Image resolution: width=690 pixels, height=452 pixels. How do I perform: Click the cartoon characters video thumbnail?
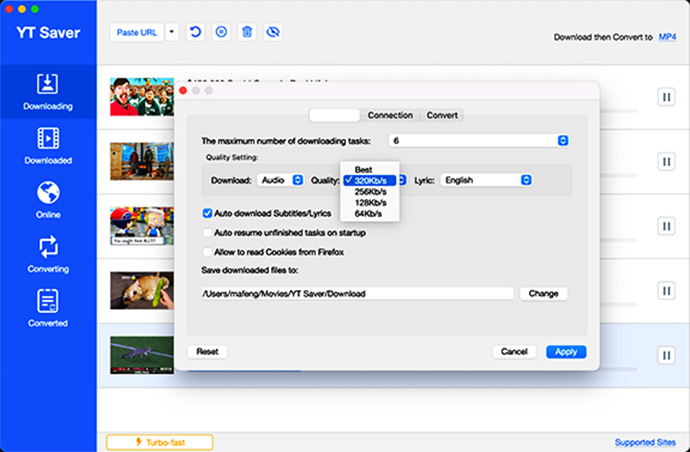tap(142, 226)
